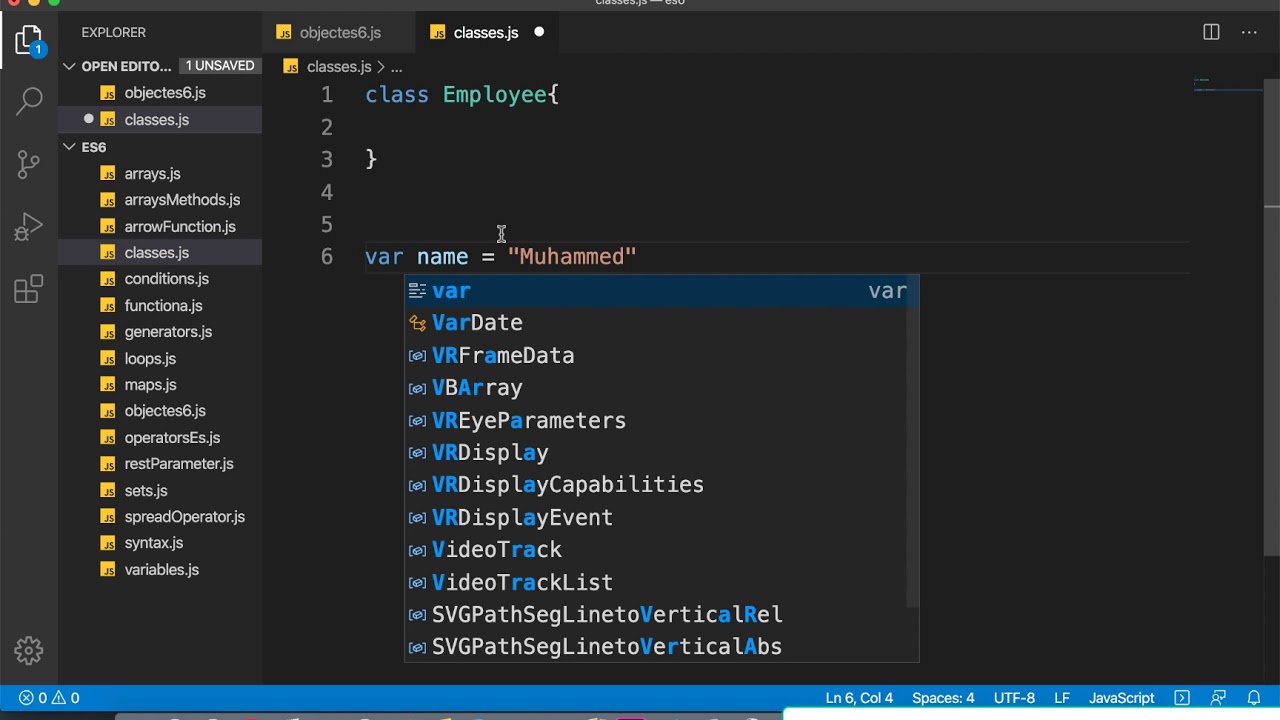Screen dimensions: 1280x720
Task: Place cursor after "Muhammed" string on line 6
Action: 637,257
